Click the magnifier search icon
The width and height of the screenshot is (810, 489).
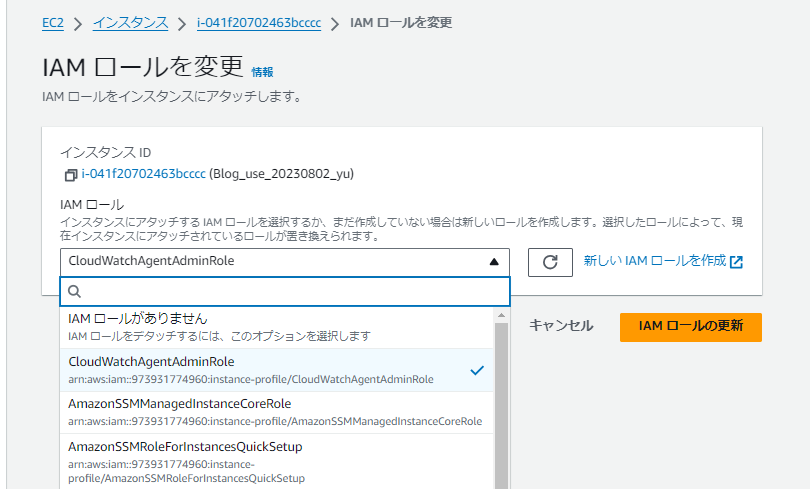[74, 292]
